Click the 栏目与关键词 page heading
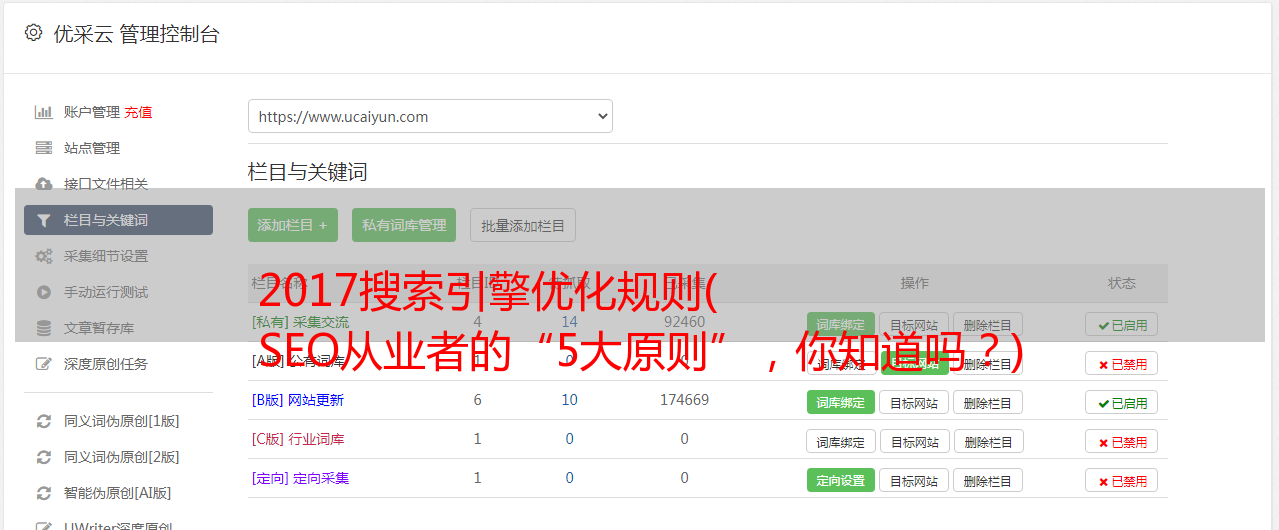The height and width of the screenshot is (530, 1279). (x=308, y=172)
